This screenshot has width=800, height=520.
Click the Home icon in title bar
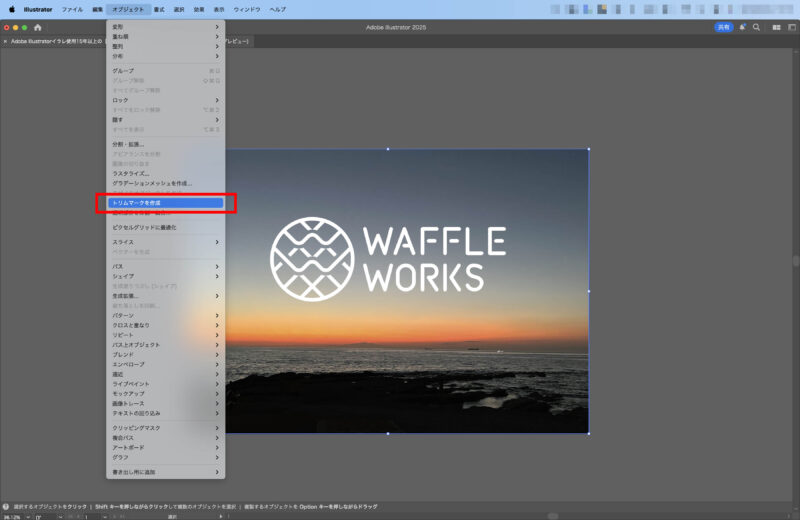point(38,27)
